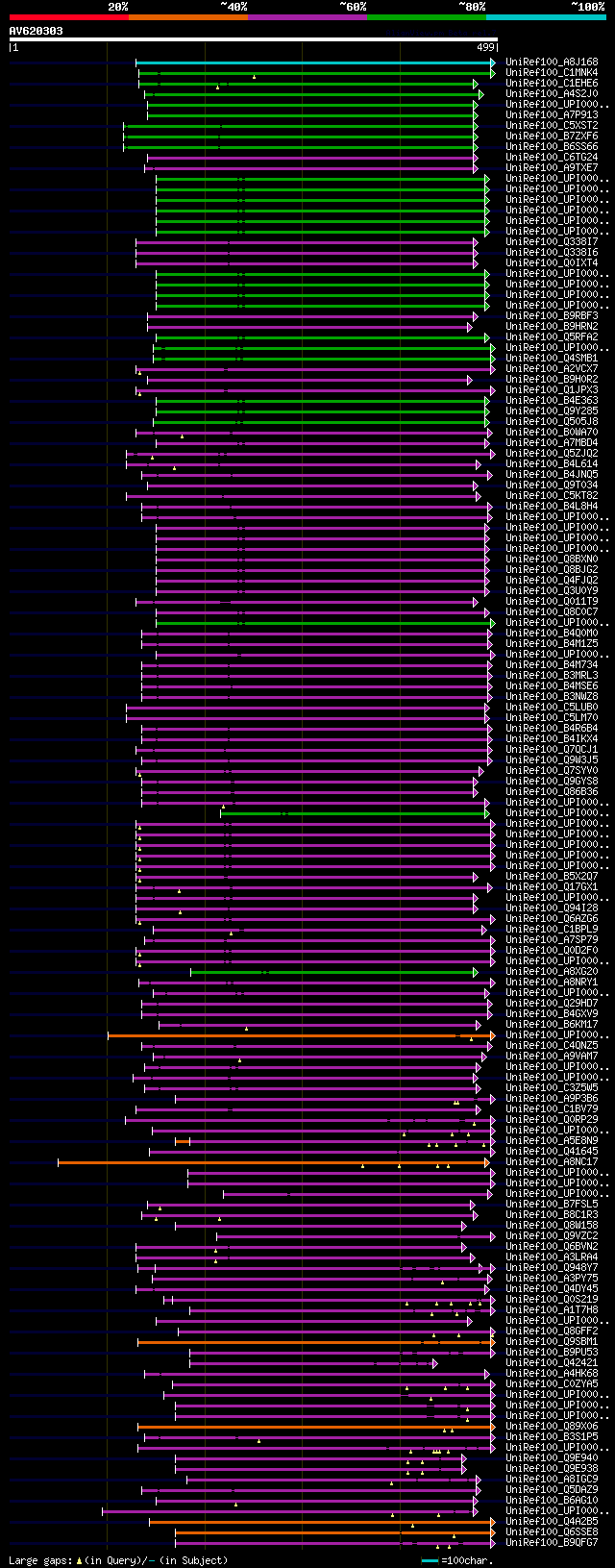Select the UniRef100_C1EHE6 label
The height and width of the screenshot is (1568, 615).
[x=552, y=83]
